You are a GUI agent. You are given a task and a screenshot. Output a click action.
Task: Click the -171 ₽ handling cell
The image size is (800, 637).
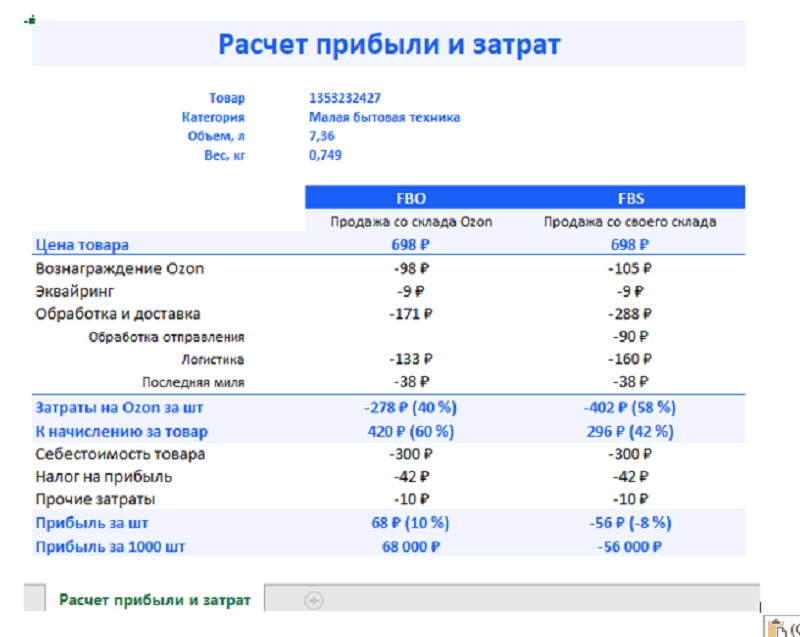point(411,314)
